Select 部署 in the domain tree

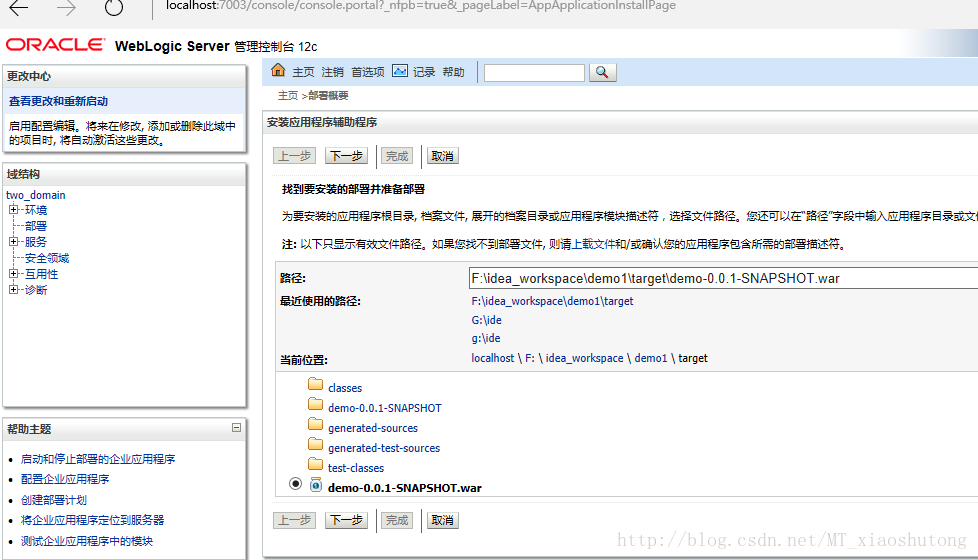[x=36, y=226]
